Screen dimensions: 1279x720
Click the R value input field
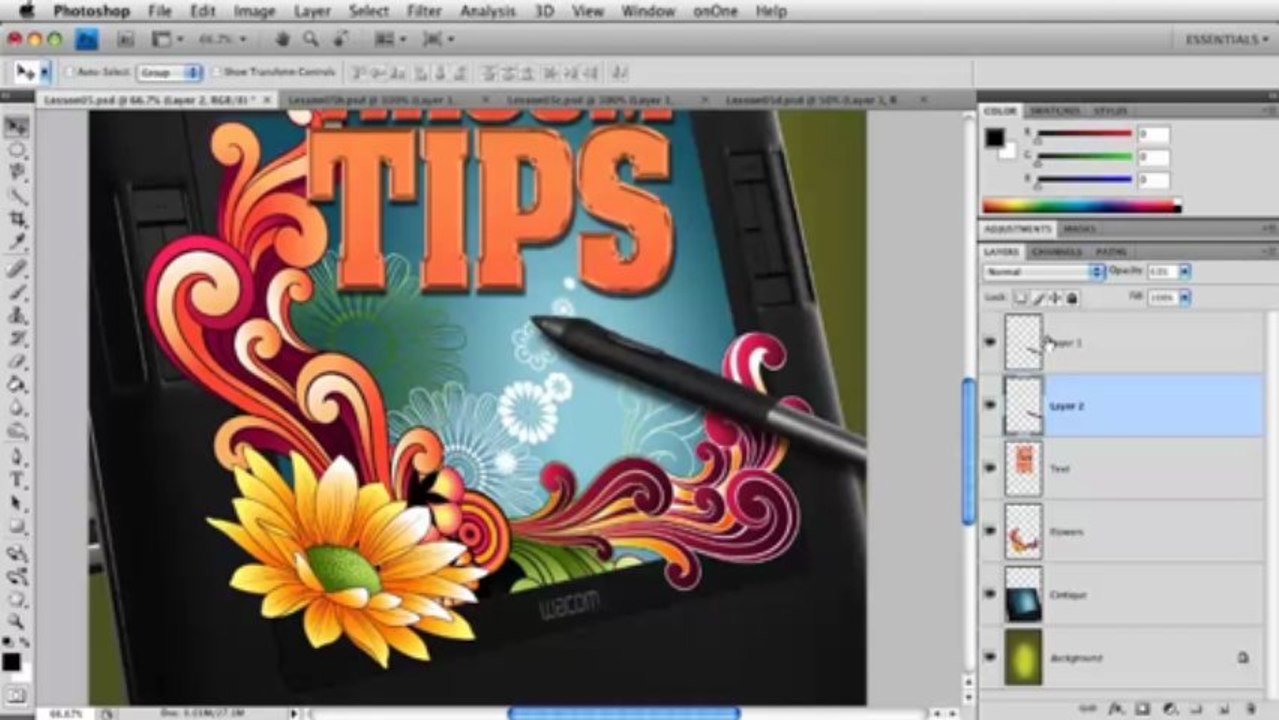[1153, 134]
